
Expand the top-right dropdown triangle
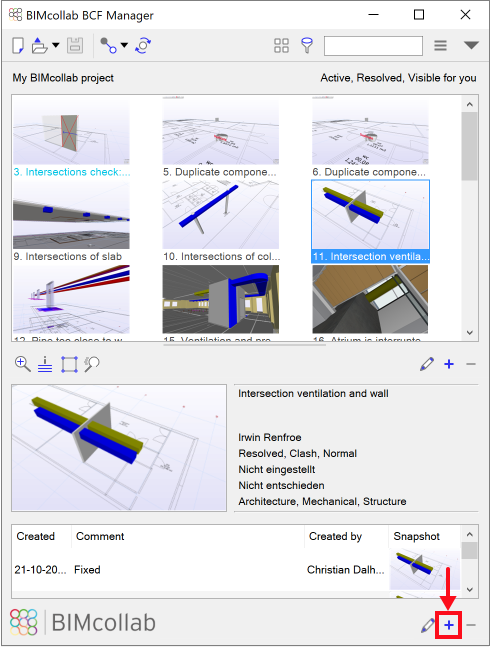(x=471, y=45)
